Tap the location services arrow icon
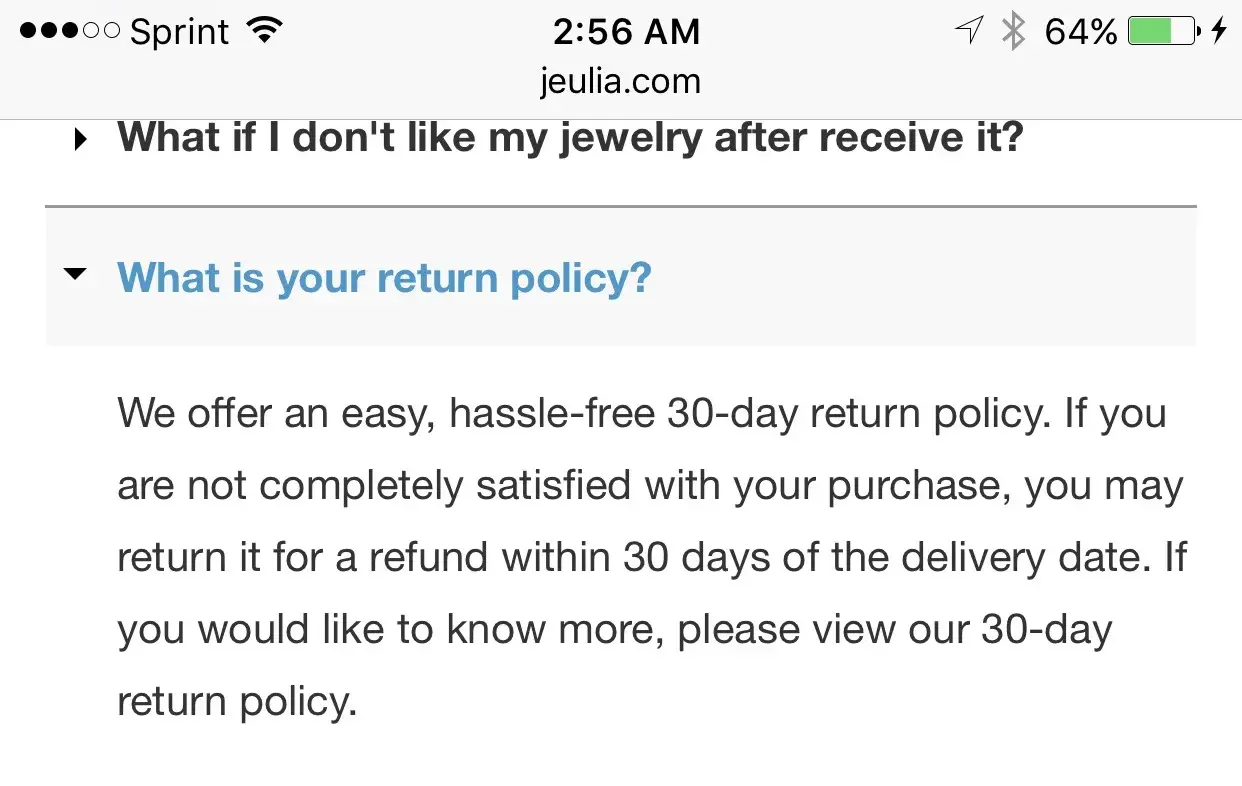Screen dimensions: 1242x786 click(x=968, y=32)
